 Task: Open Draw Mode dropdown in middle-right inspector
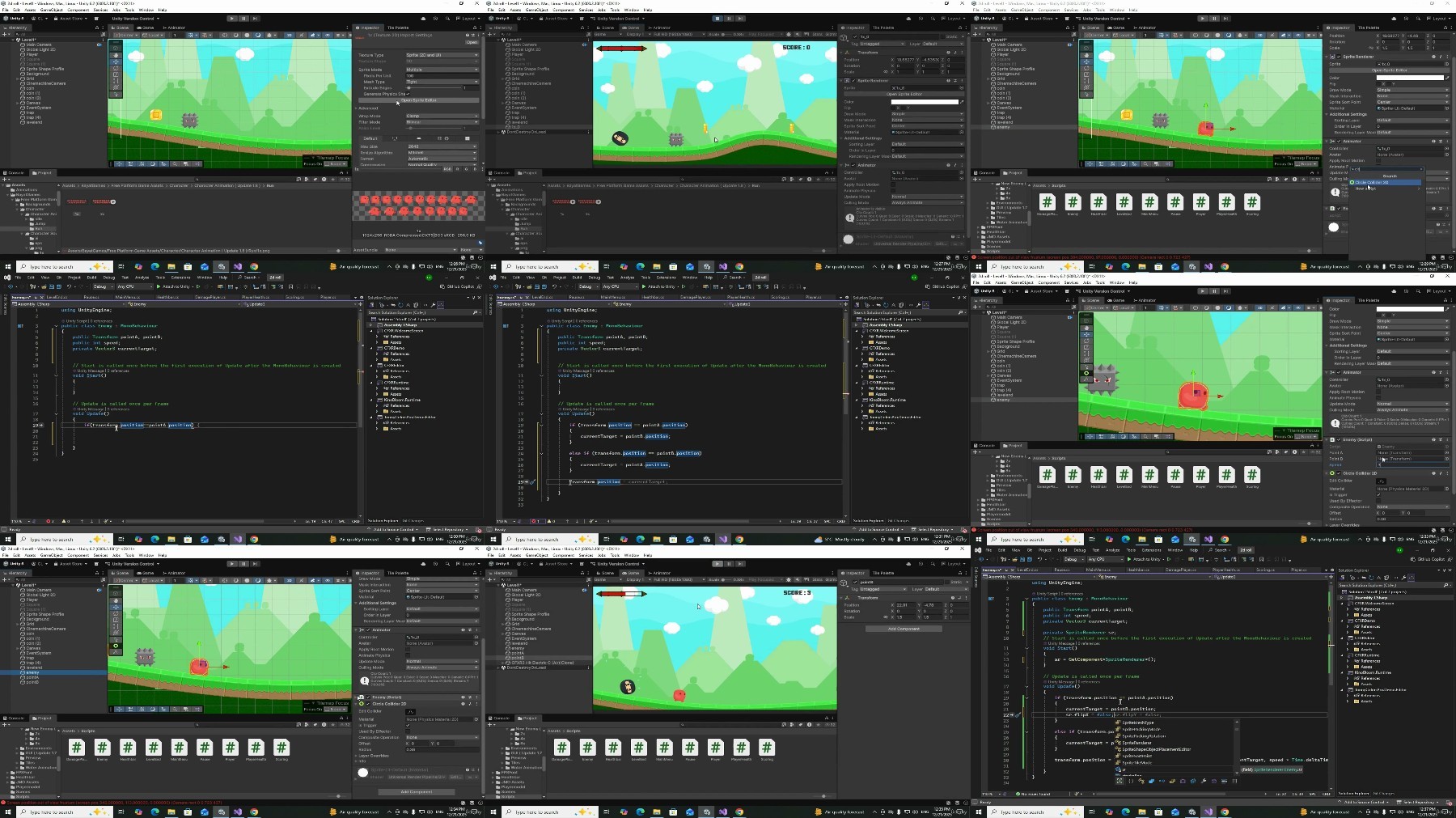(1412, 321)
